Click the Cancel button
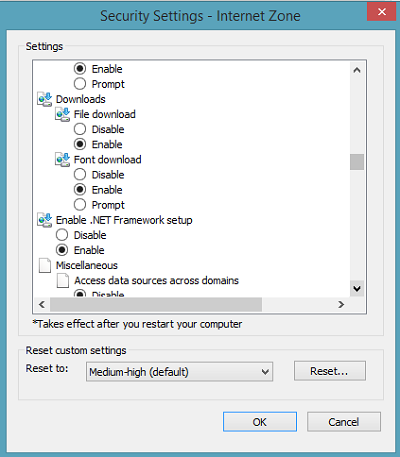 coord(344,422)
